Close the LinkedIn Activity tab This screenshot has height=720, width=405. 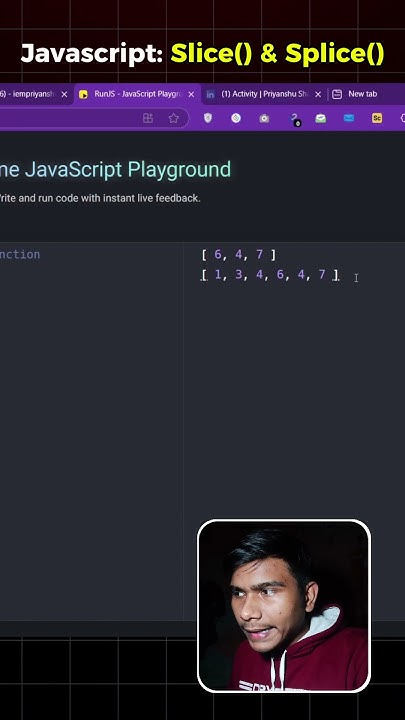[318, 94]
